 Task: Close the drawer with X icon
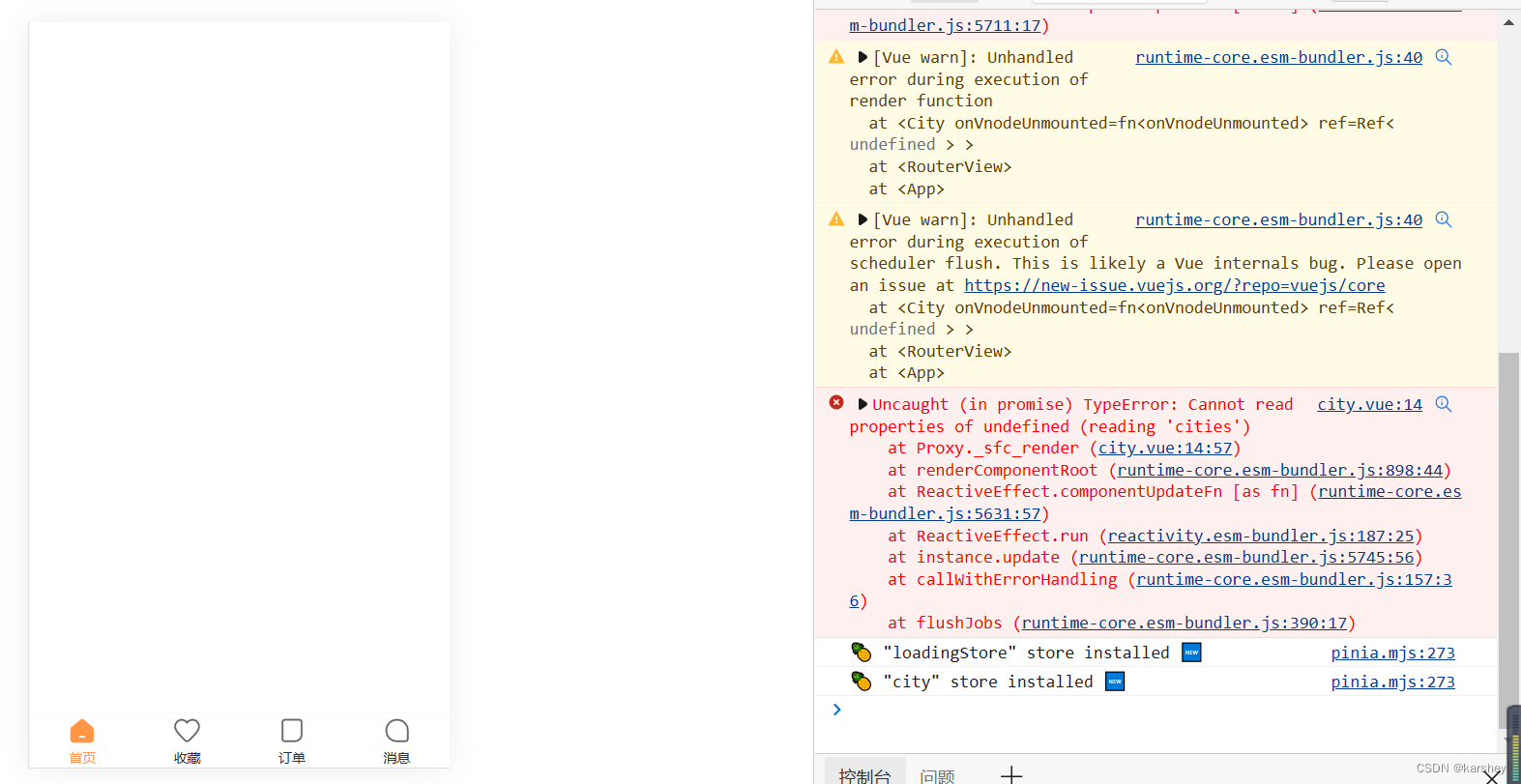1491,777
